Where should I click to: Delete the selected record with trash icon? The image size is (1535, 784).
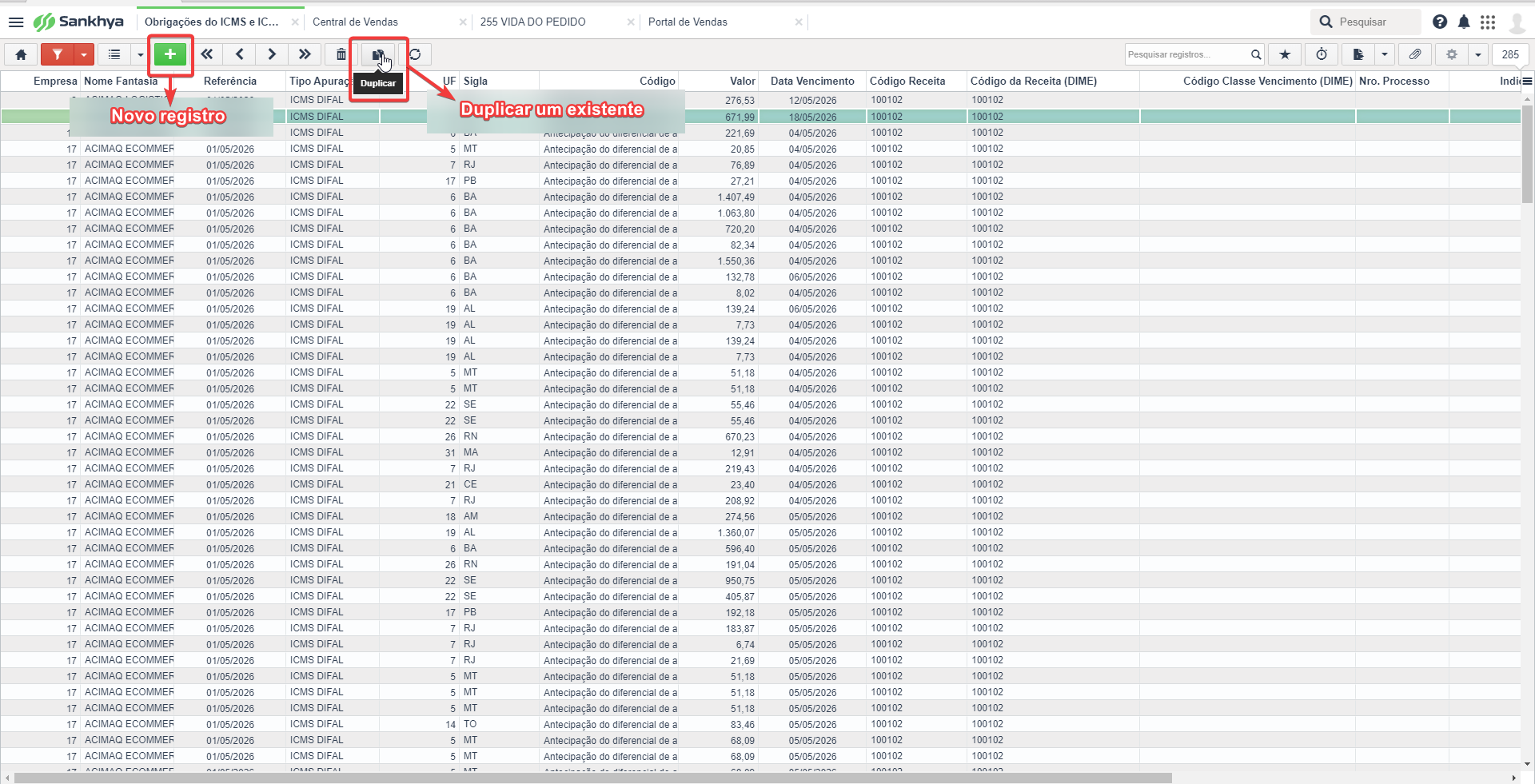[341, 54]
